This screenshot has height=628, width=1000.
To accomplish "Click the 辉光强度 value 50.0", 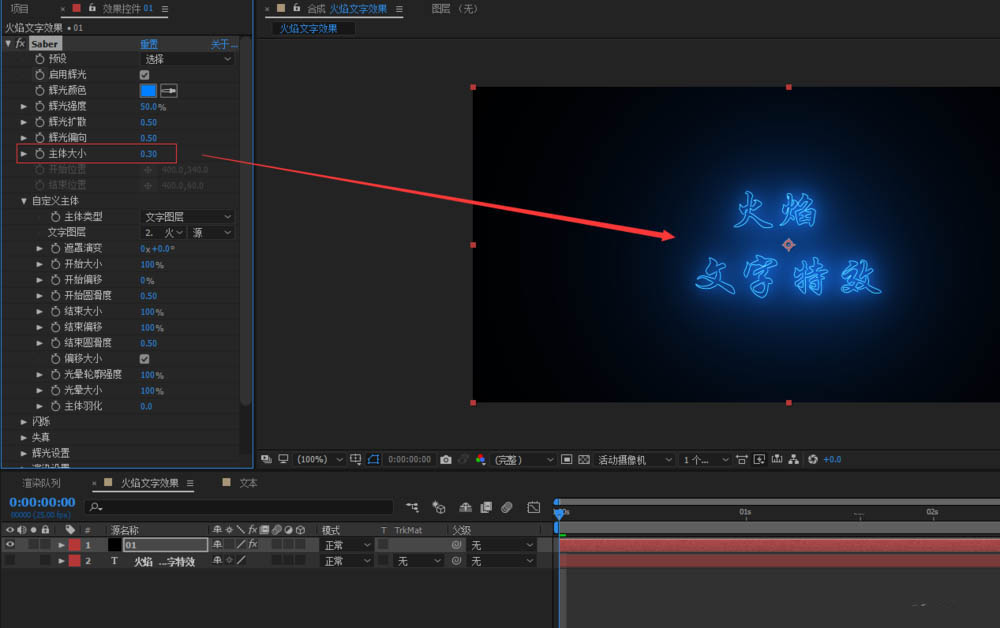I will (149, 106).
